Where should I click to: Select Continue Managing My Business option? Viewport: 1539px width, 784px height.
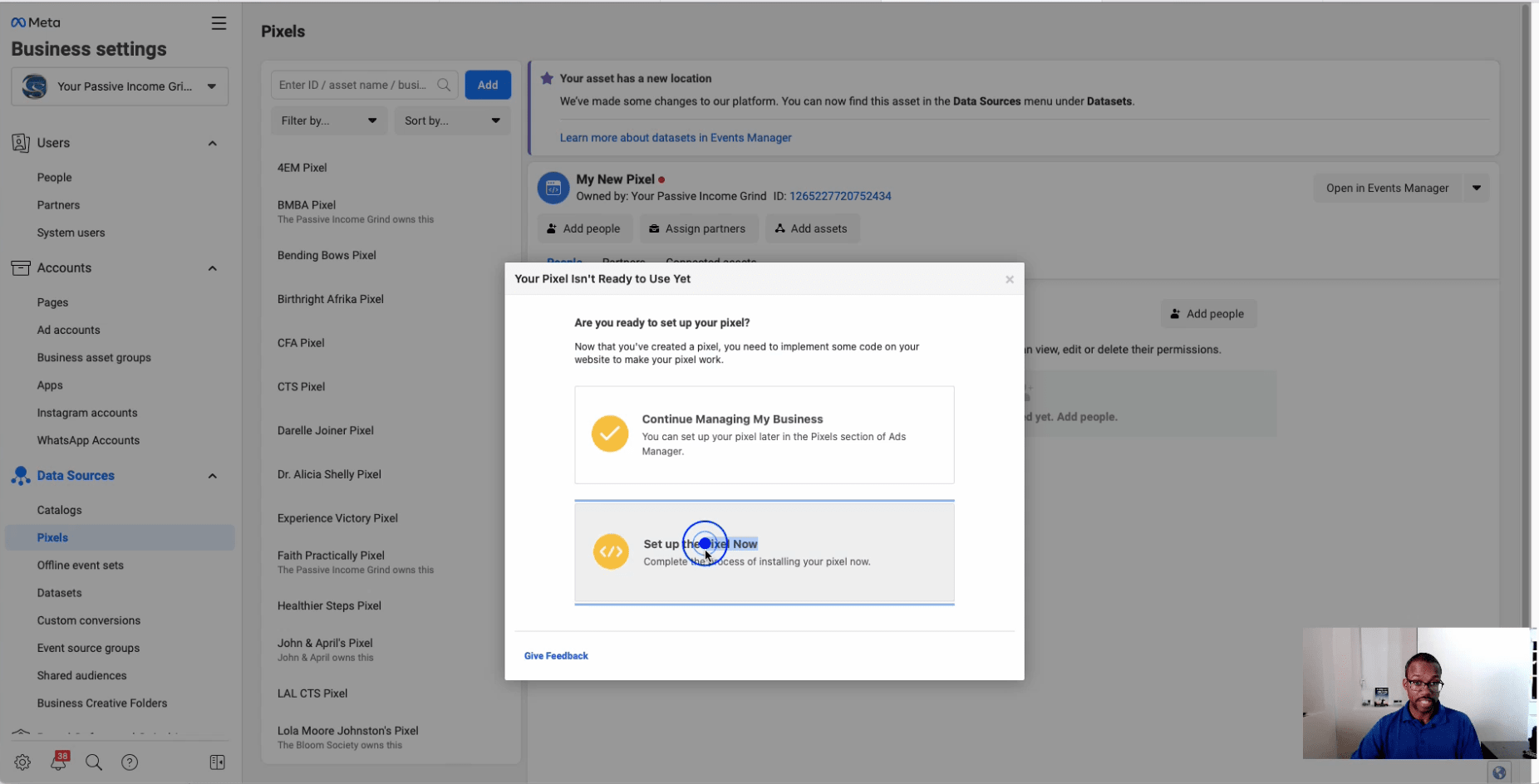[765, 434]
